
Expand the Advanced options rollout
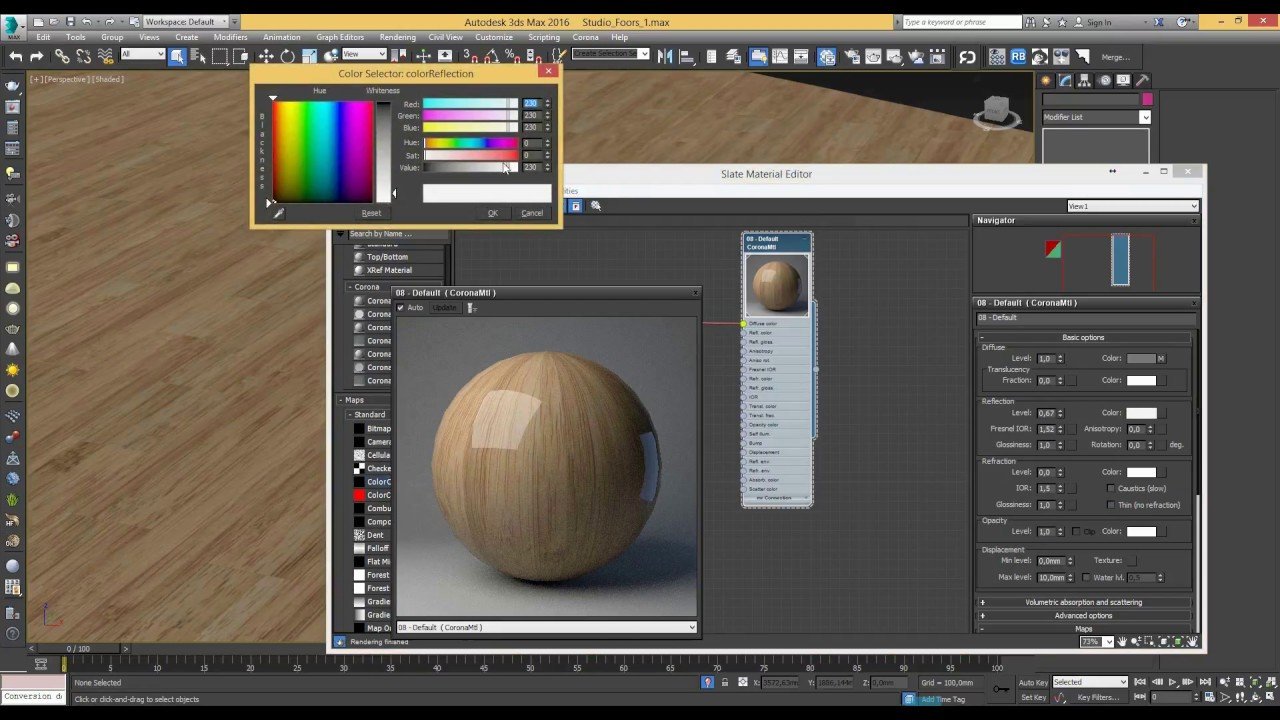[1083, 616]
